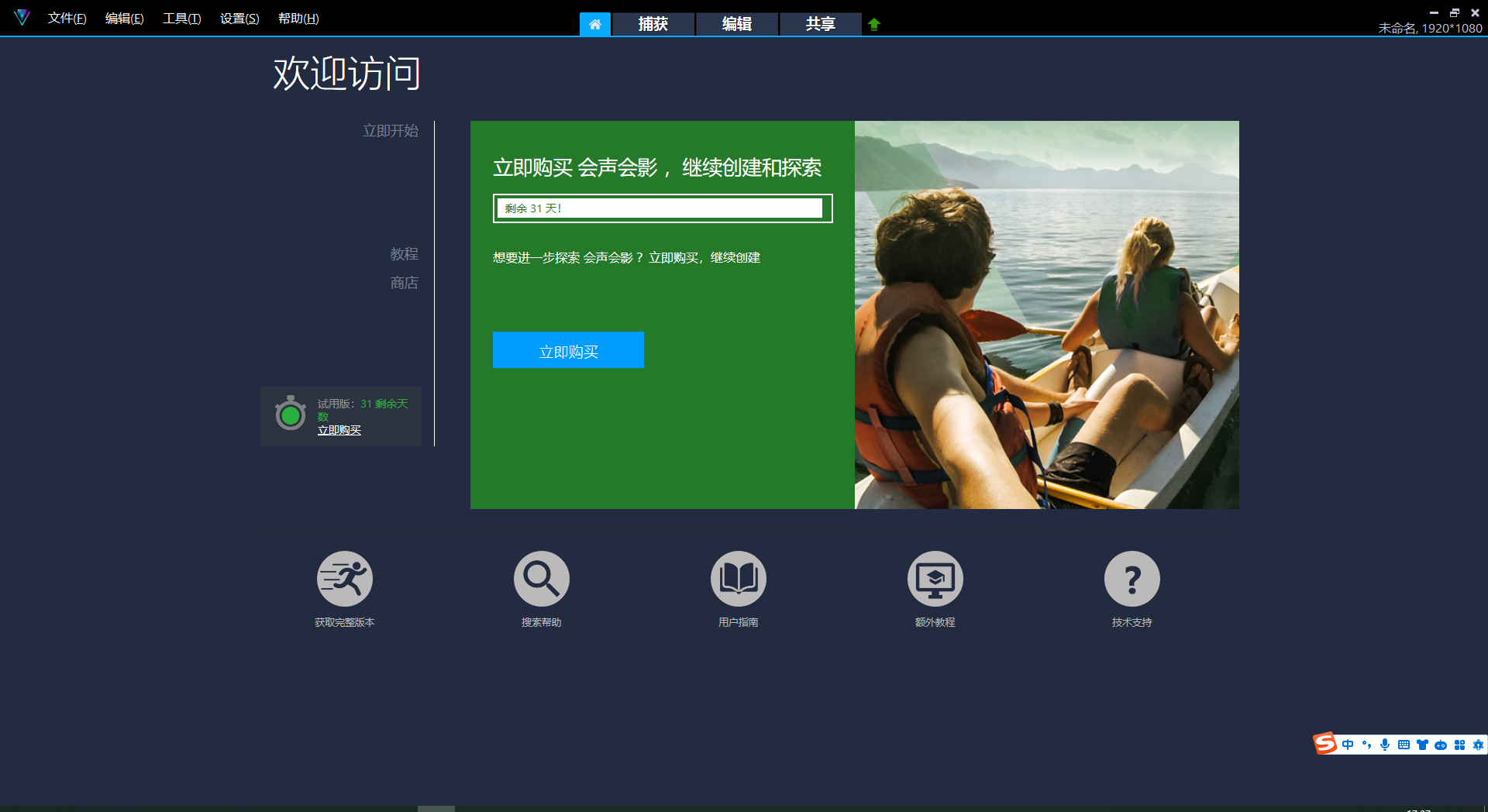Click the 立即购买 link under trial info
1488x812 pixels.
(x=339, y=430)
